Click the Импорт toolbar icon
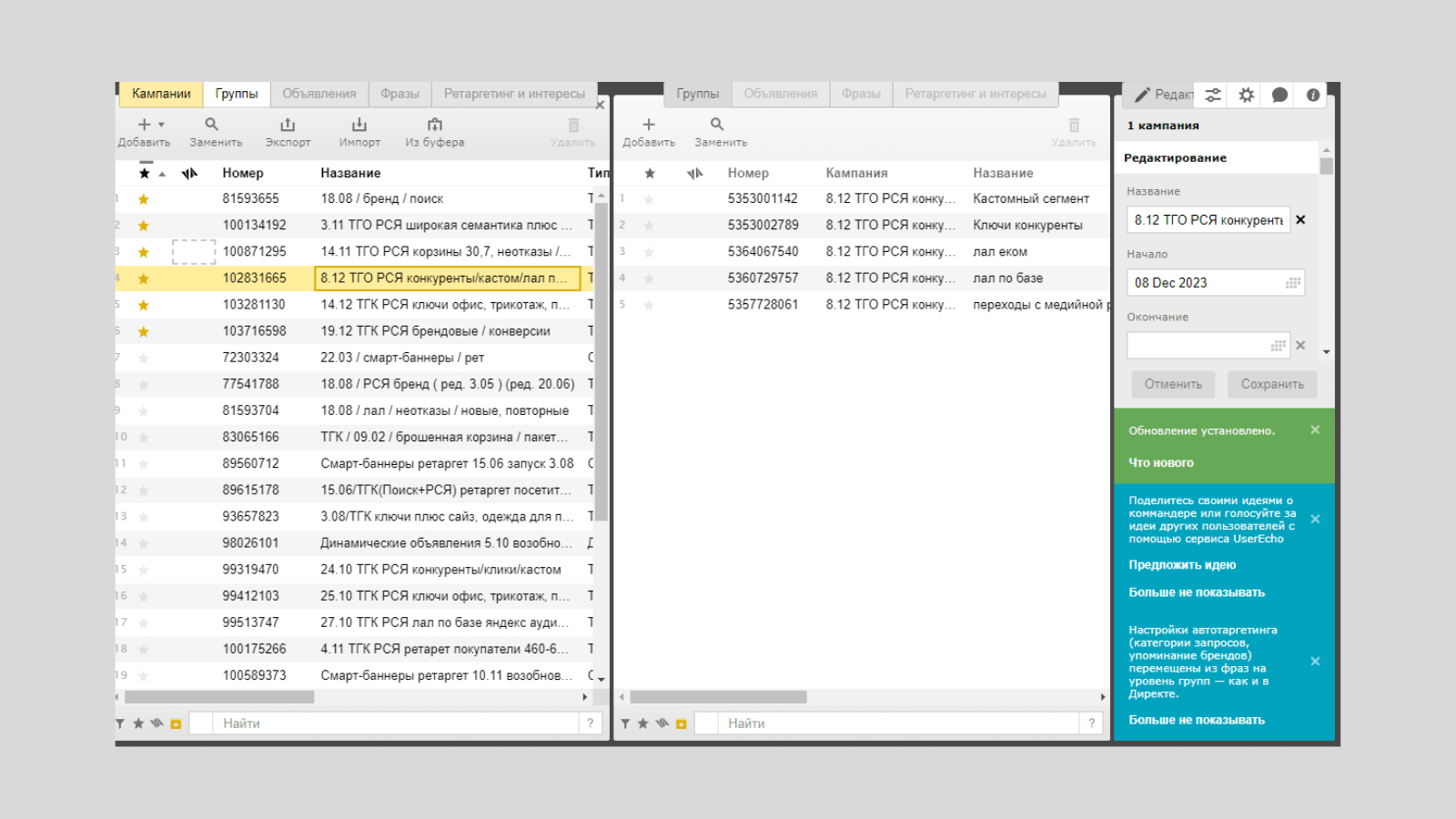Image resolution: width=1456 pixels, height=819 pixels. [x=359, y=125]
